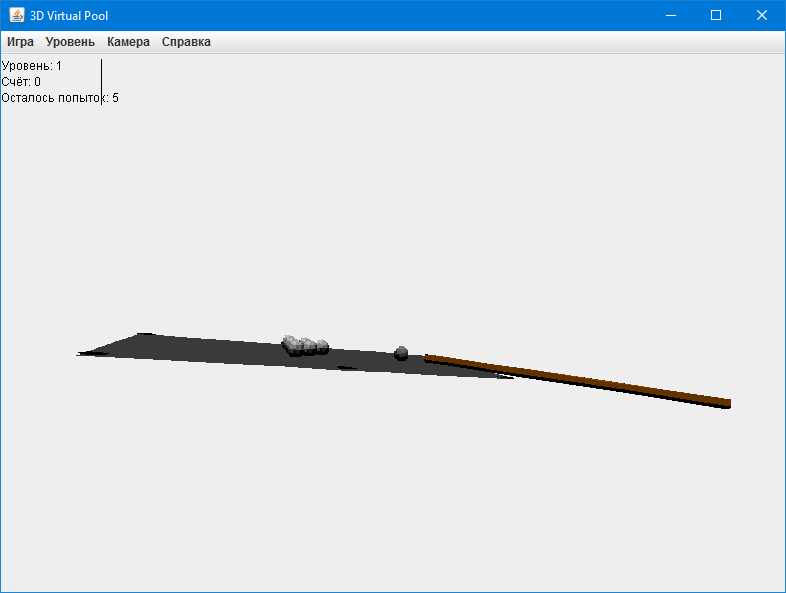Click the Счёт: 0 score label
786x593 pixels.
[x=21, y=82]
